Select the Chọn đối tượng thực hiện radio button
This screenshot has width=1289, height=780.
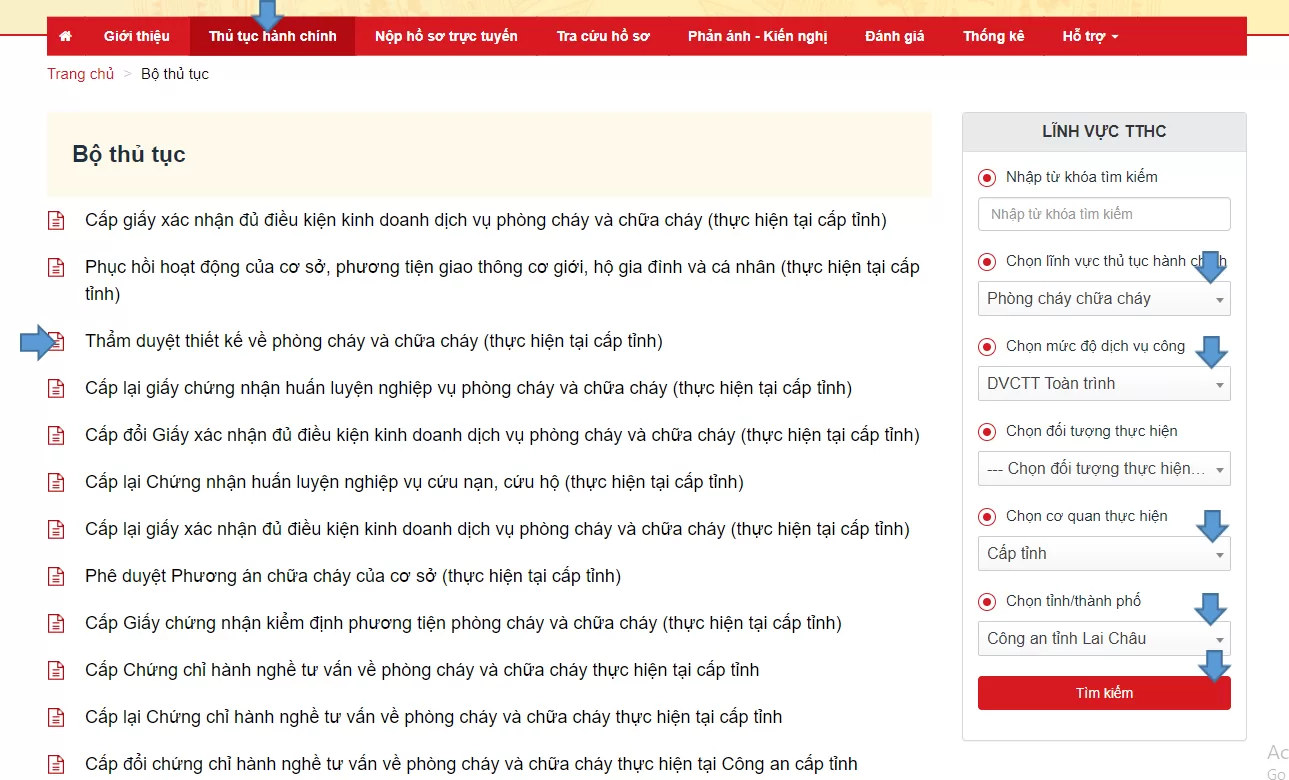pyautogui.click(x=987, y=432)
